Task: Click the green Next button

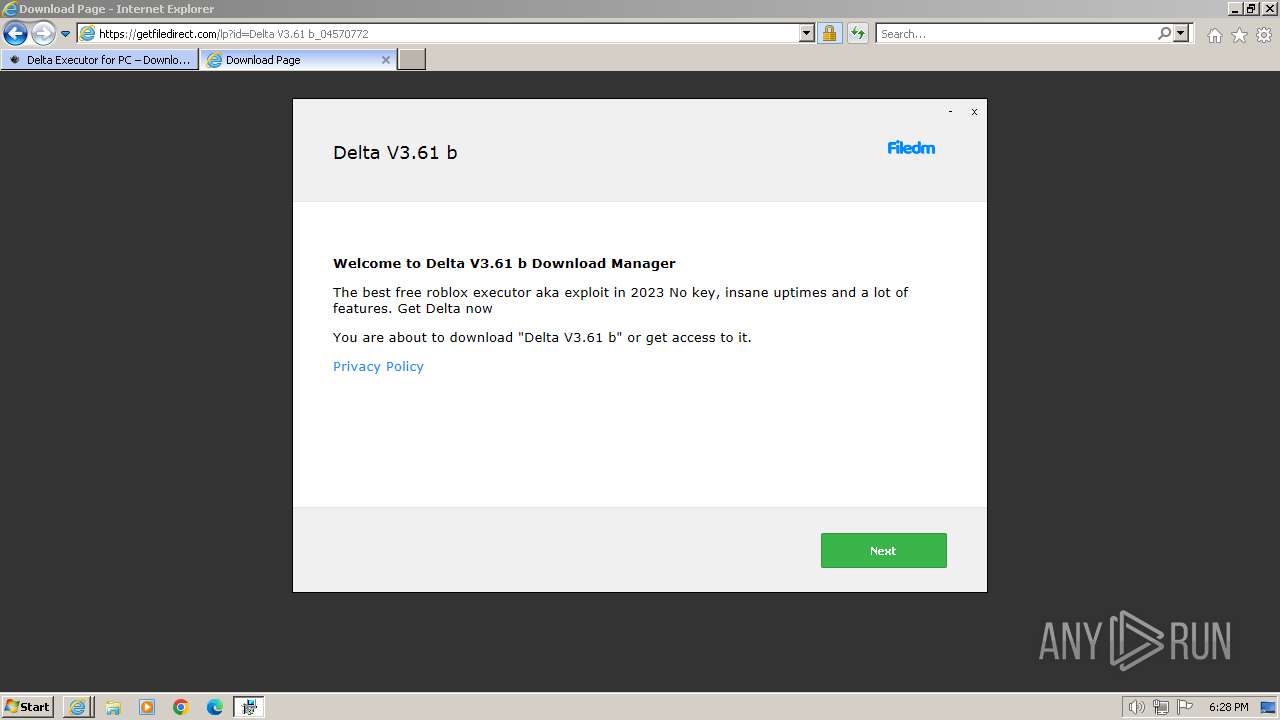Action: pos(883,551)
